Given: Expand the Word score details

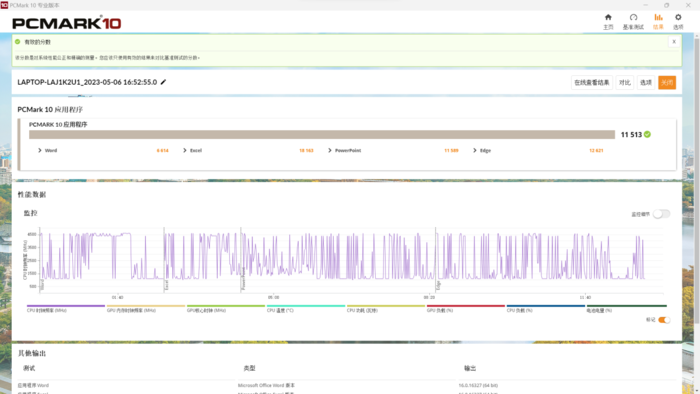Looking at the screenshot, I should [40, 150].
